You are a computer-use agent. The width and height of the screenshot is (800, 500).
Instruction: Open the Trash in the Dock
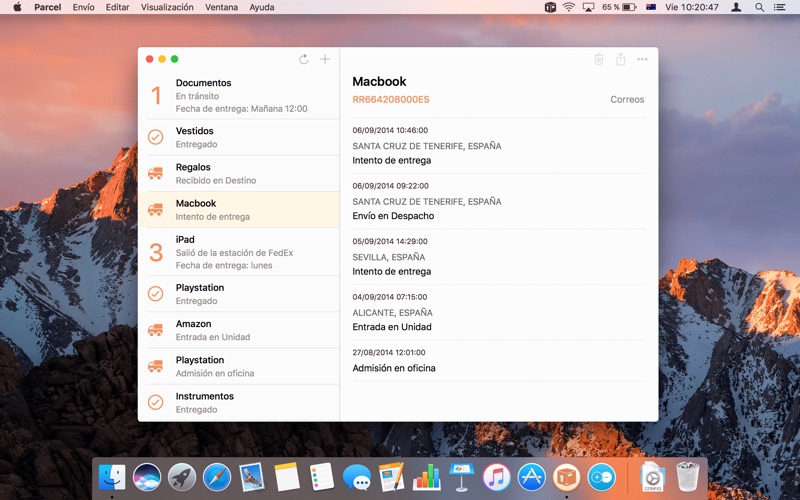click(688, 477)
